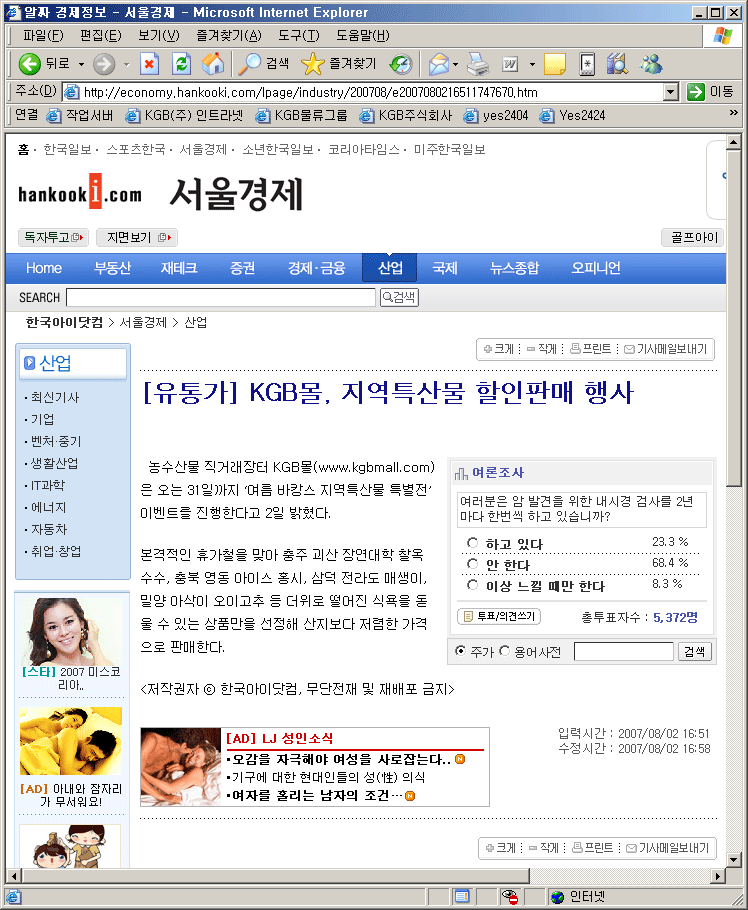
Task: Stop page loading with red X icon
Action: (x=150, y=64)
